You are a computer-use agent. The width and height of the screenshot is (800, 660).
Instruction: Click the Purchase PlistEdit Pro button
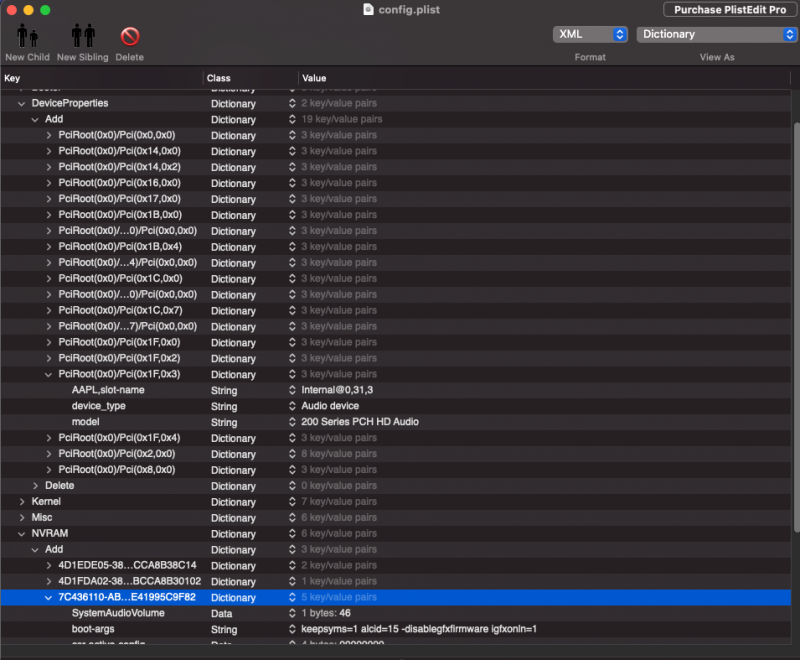pyautogui.click(x=728, y=9)
